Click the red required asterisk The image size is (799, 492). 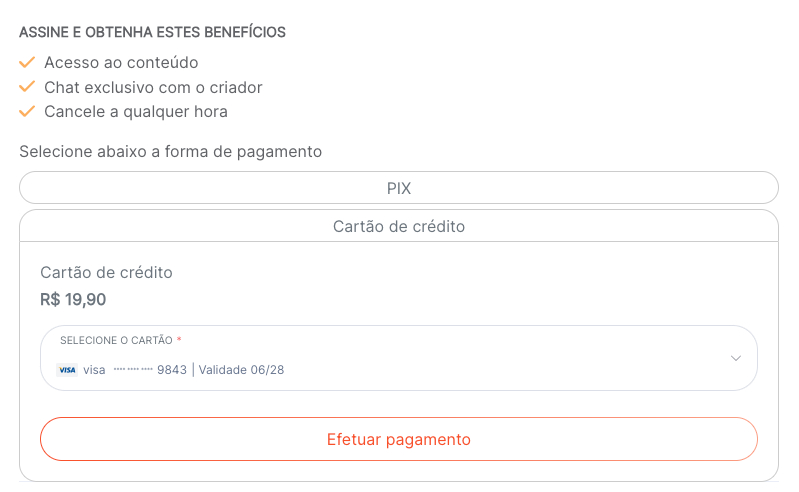point(179,340)
